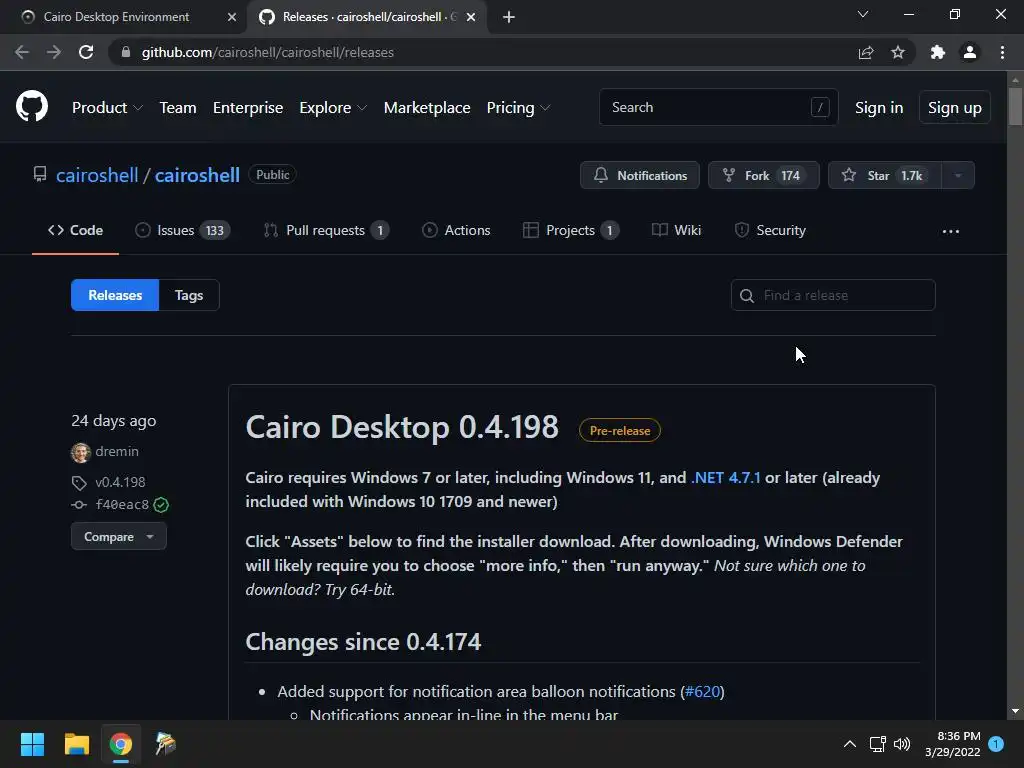Open the Team page
Screen dimensions: 1024x768
click(x=178, y=108)
